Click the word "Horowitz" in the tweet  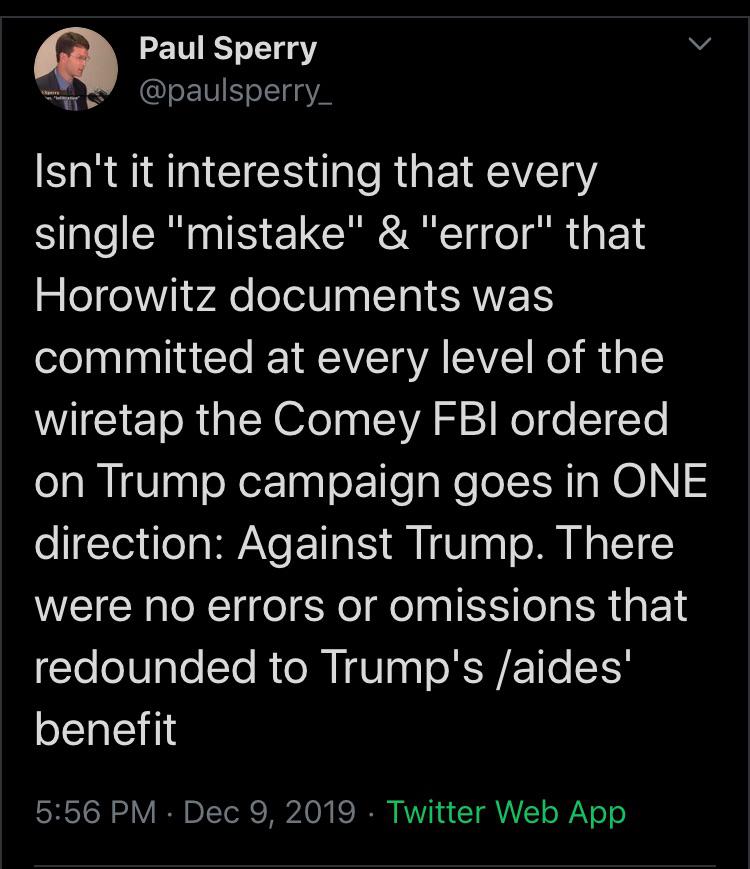(x=125, y=295)
